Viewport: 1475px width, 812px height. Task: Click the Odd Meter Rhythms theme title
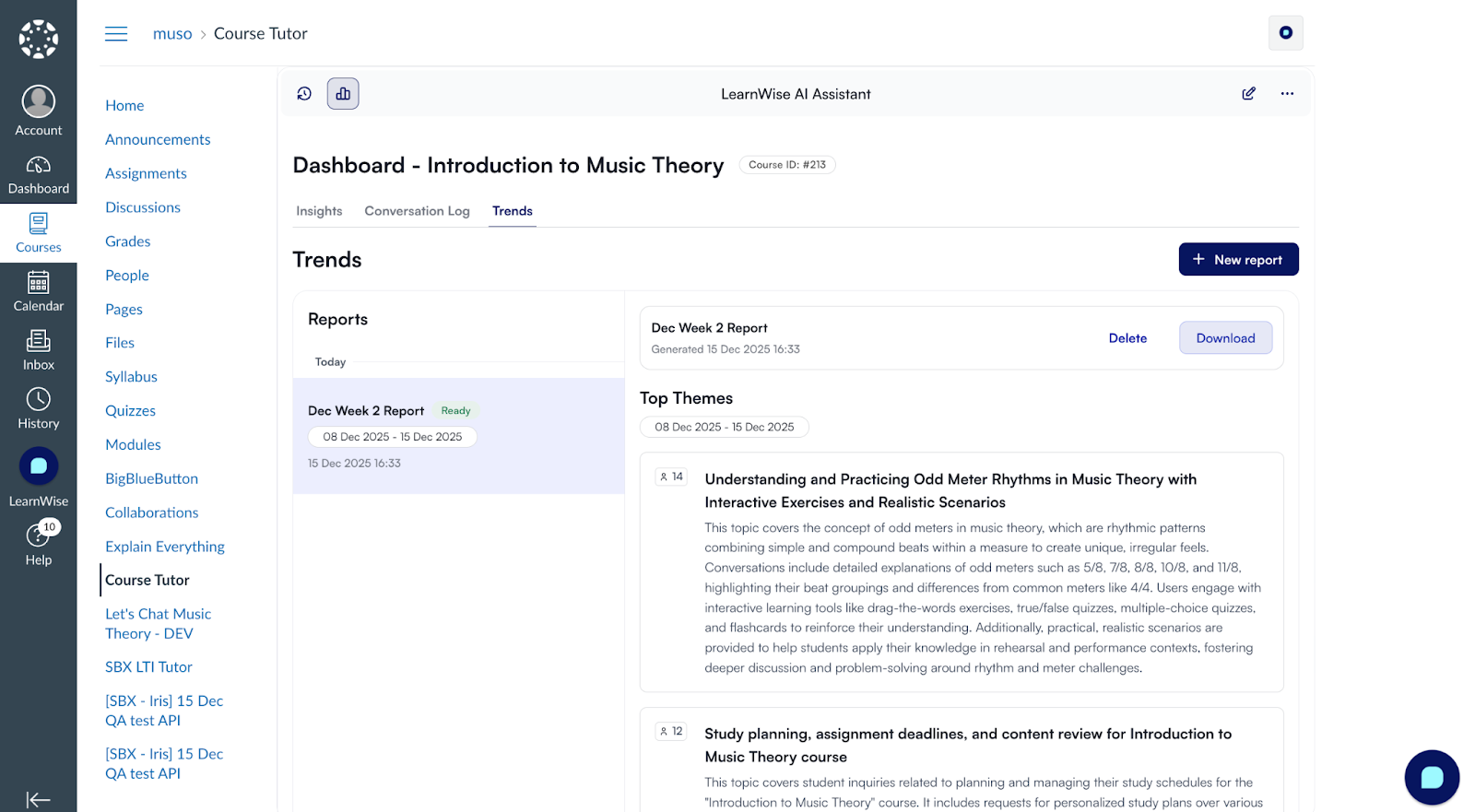[x=950, y=491]
